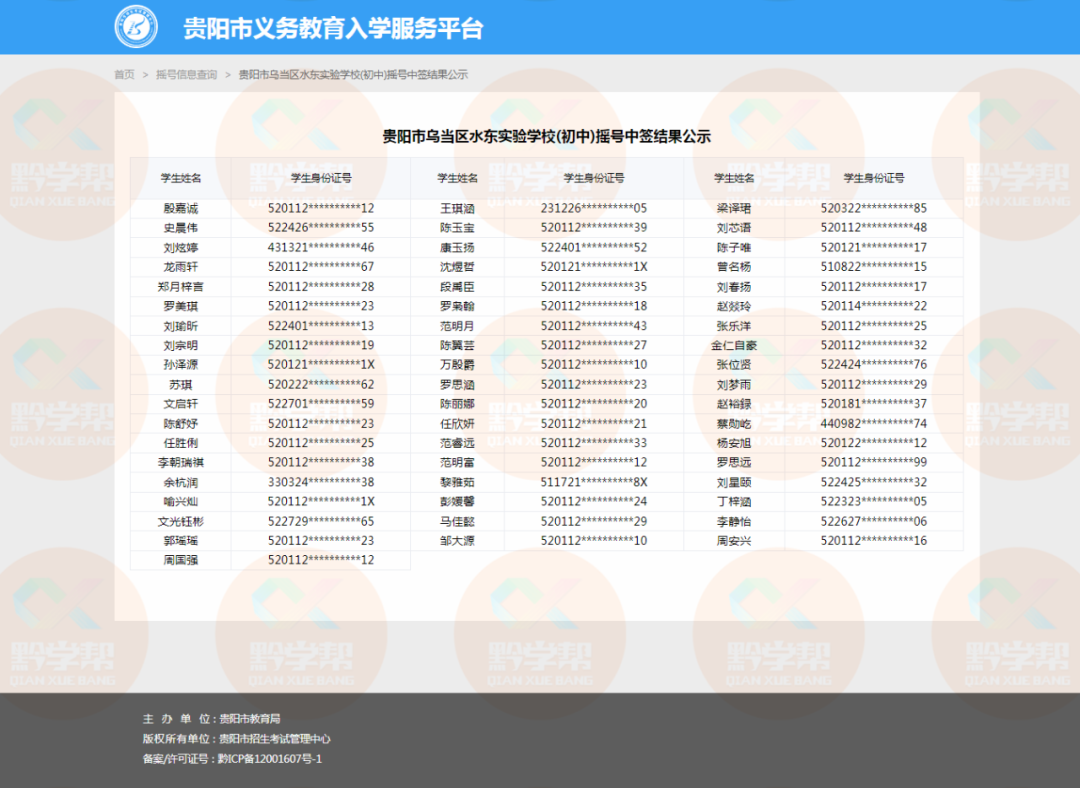Select student name 邹大源
The width and height of the screenshot is (1080, 788).
[457, 541]
